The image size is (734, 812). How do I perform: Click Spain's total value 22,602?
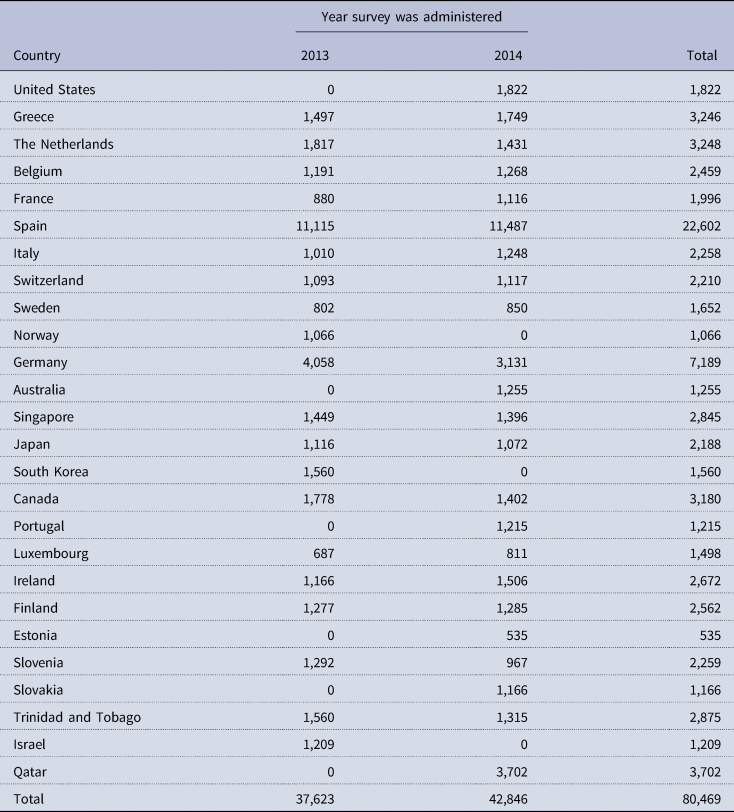(x=695, y=226)
